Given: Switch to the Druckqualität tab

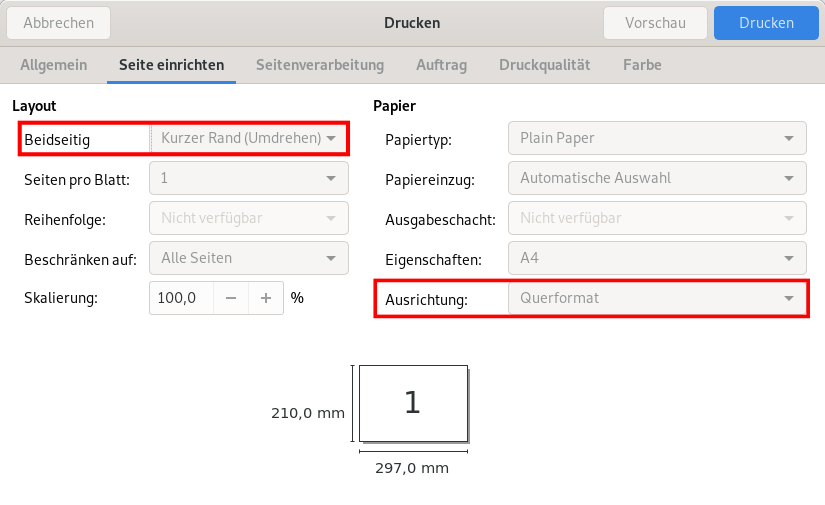Looking at the screenshot, I should (544, 65).
